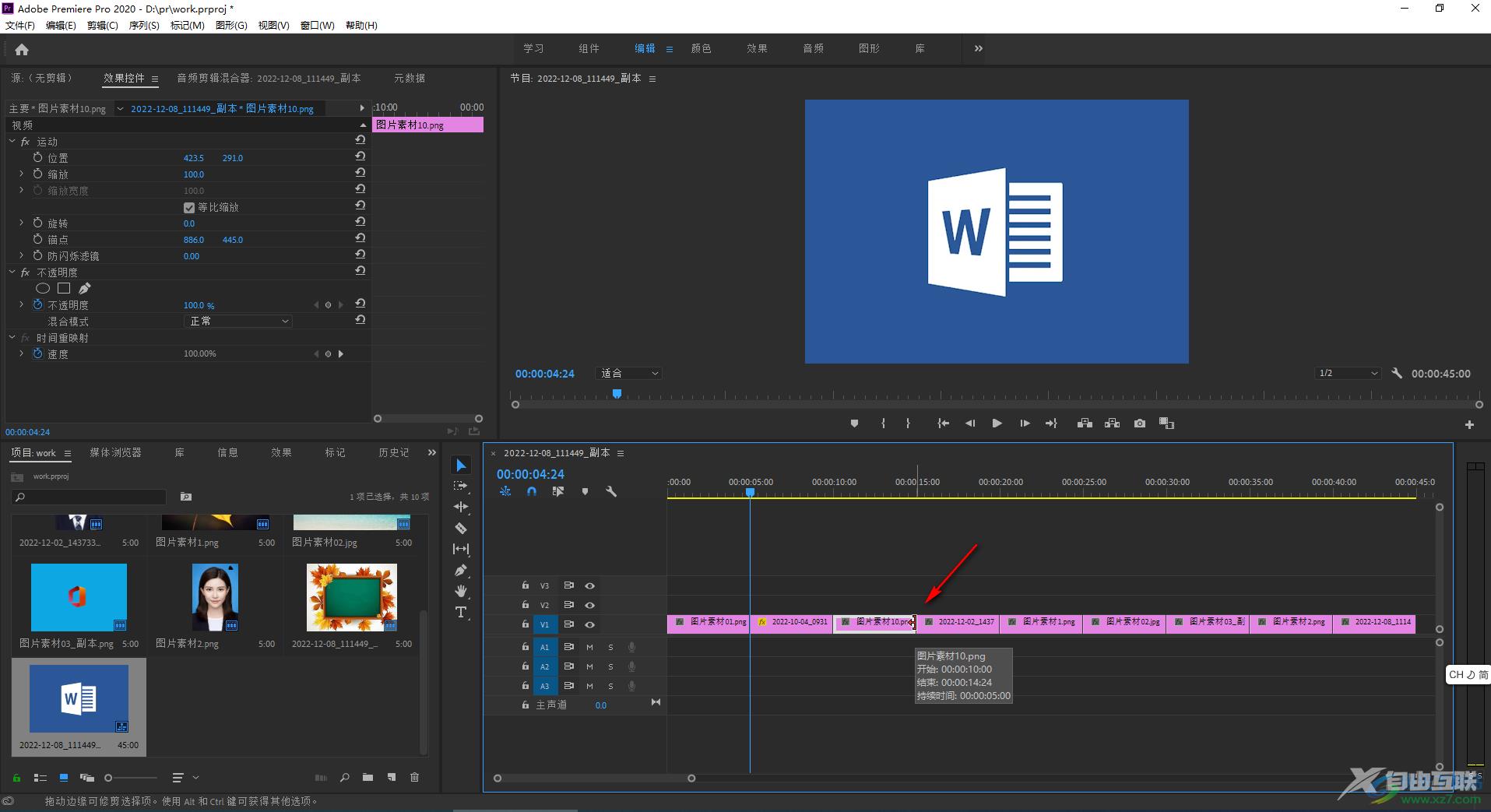1491x812 pixels.
Task: Step back one frame
Action: (x=970, y=424)
